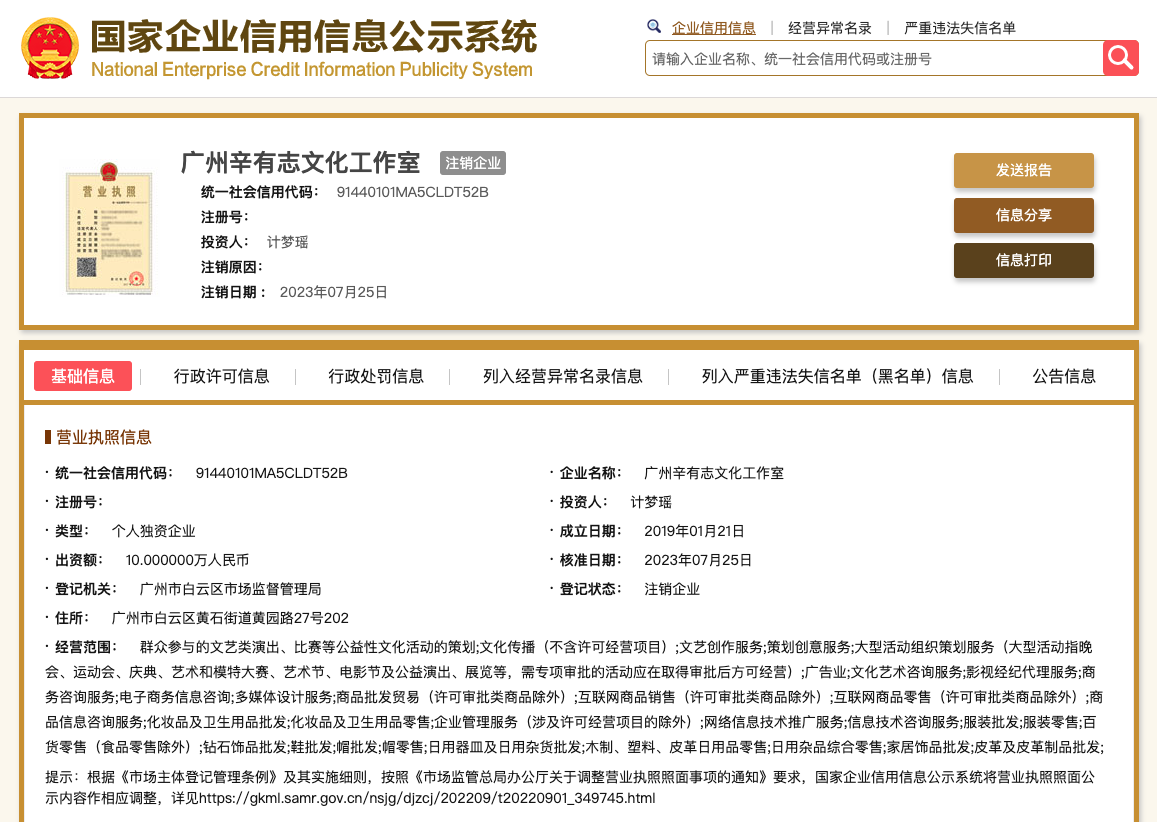Click the 营业执照信息 section heading
The height and width of the screenshot is (822, 1157).
tap(104, 438)
